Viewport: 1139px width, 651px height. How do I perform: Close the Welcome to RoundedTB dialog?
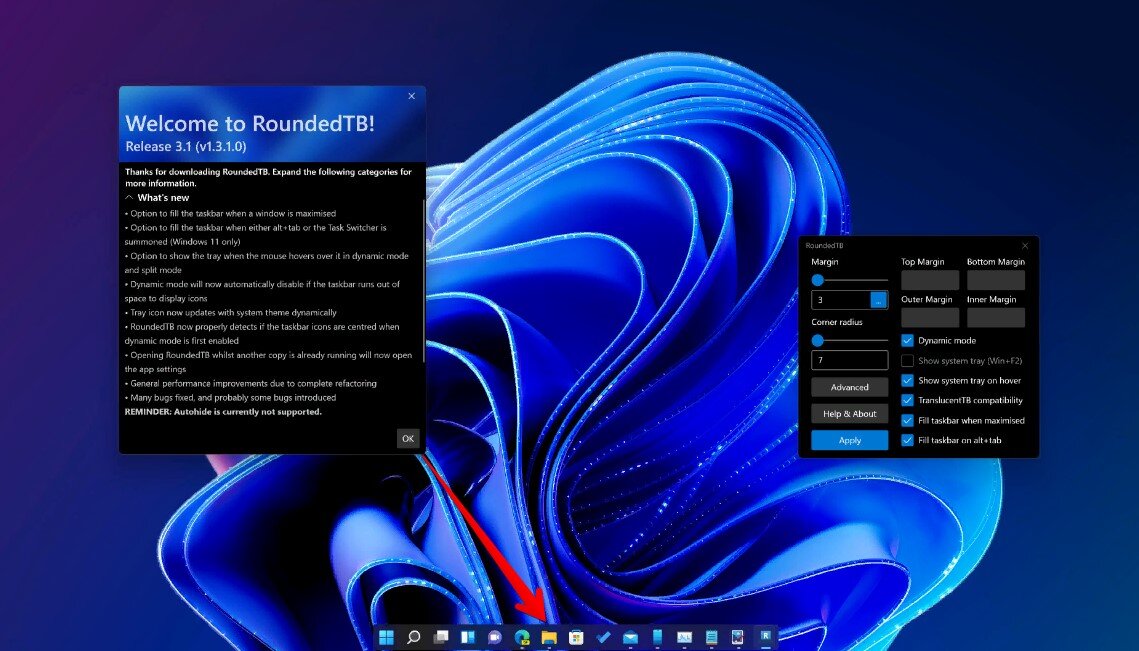pos(412,96)
